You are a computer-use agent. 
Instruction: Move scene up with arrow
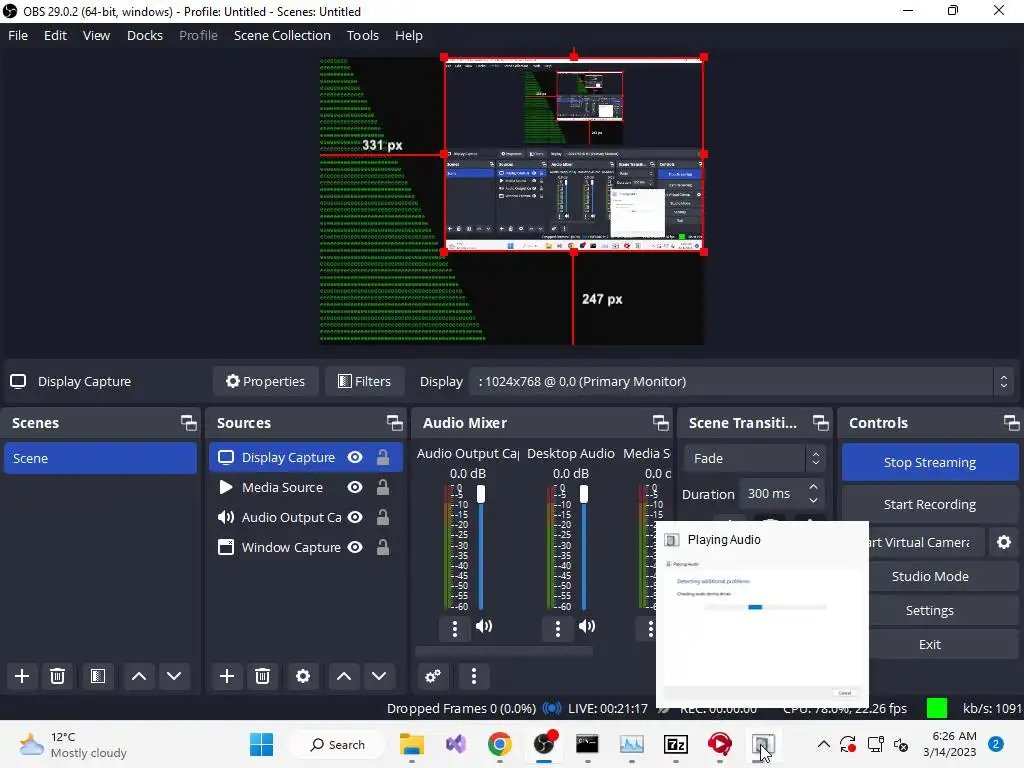tap(138, 676)
